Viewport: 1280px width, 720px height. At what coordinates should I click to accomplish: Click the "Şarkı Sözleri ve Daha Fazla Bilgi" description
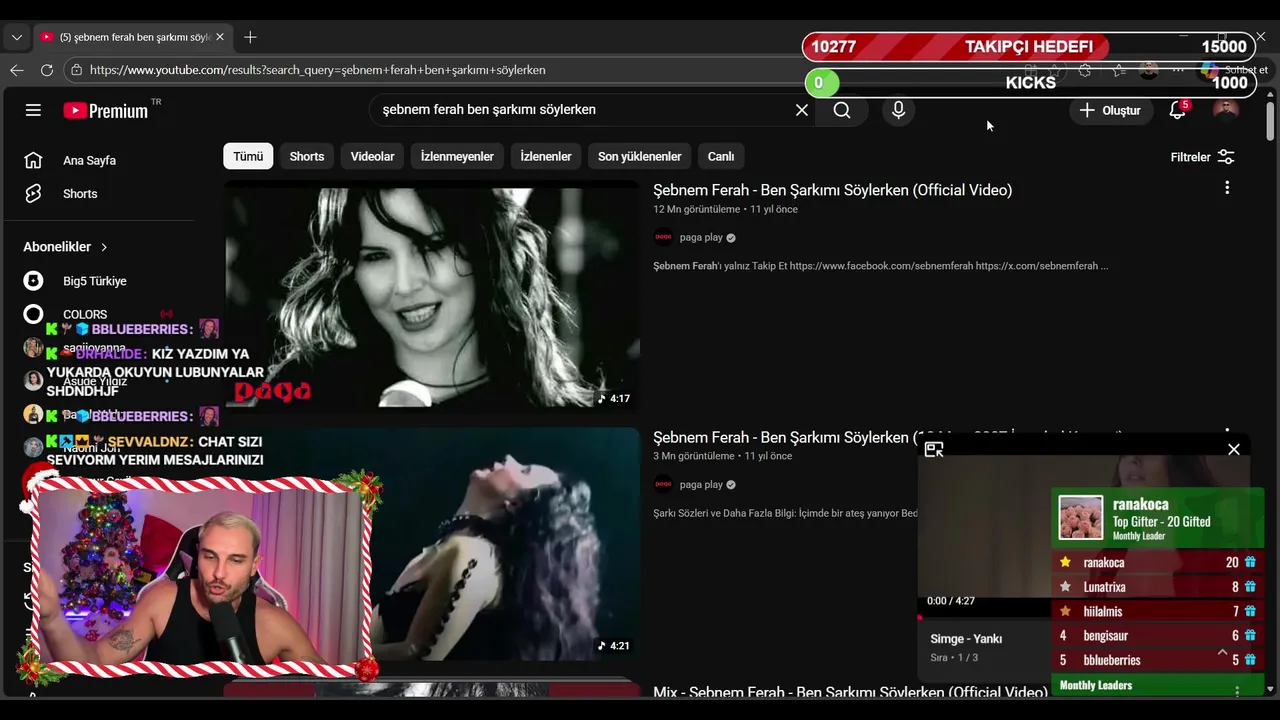pos(785,514)
